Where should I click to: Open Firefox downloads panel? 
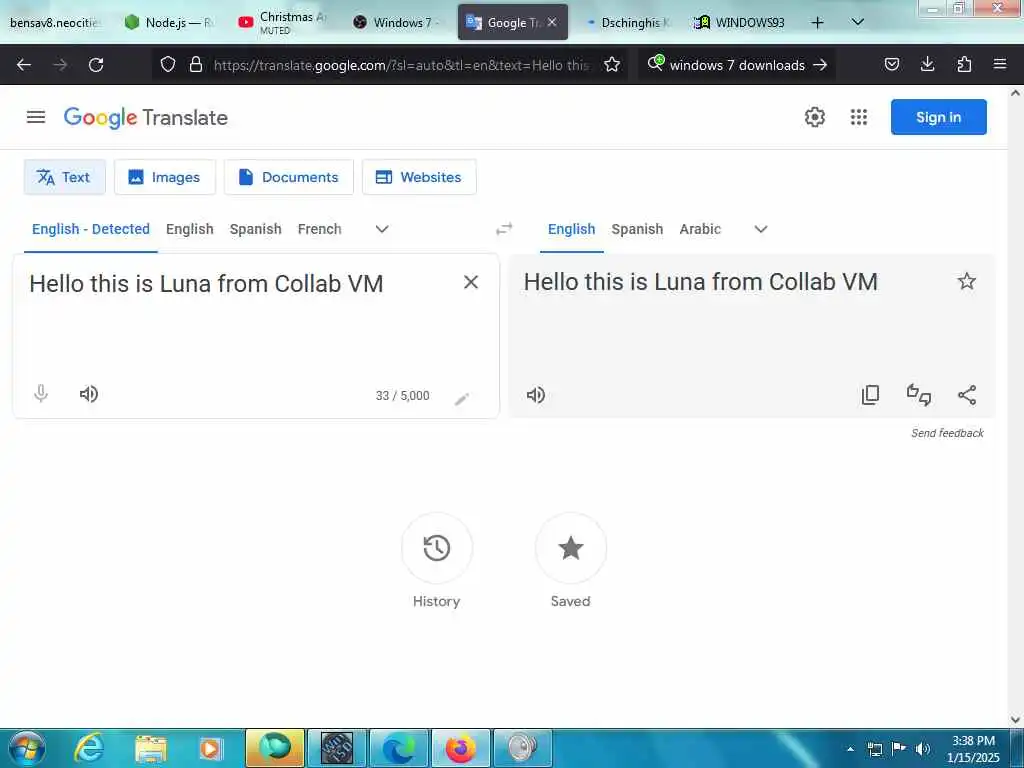click(x=927, y=64)
